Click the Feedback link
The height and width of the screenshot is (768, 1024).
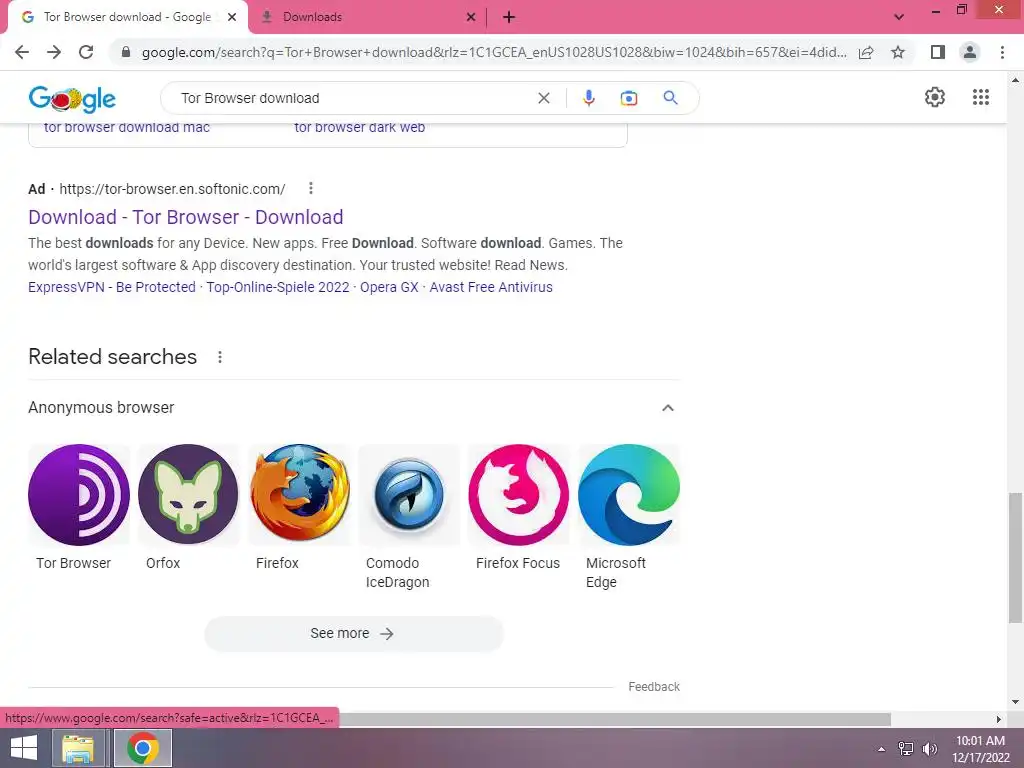click(654, 687)
